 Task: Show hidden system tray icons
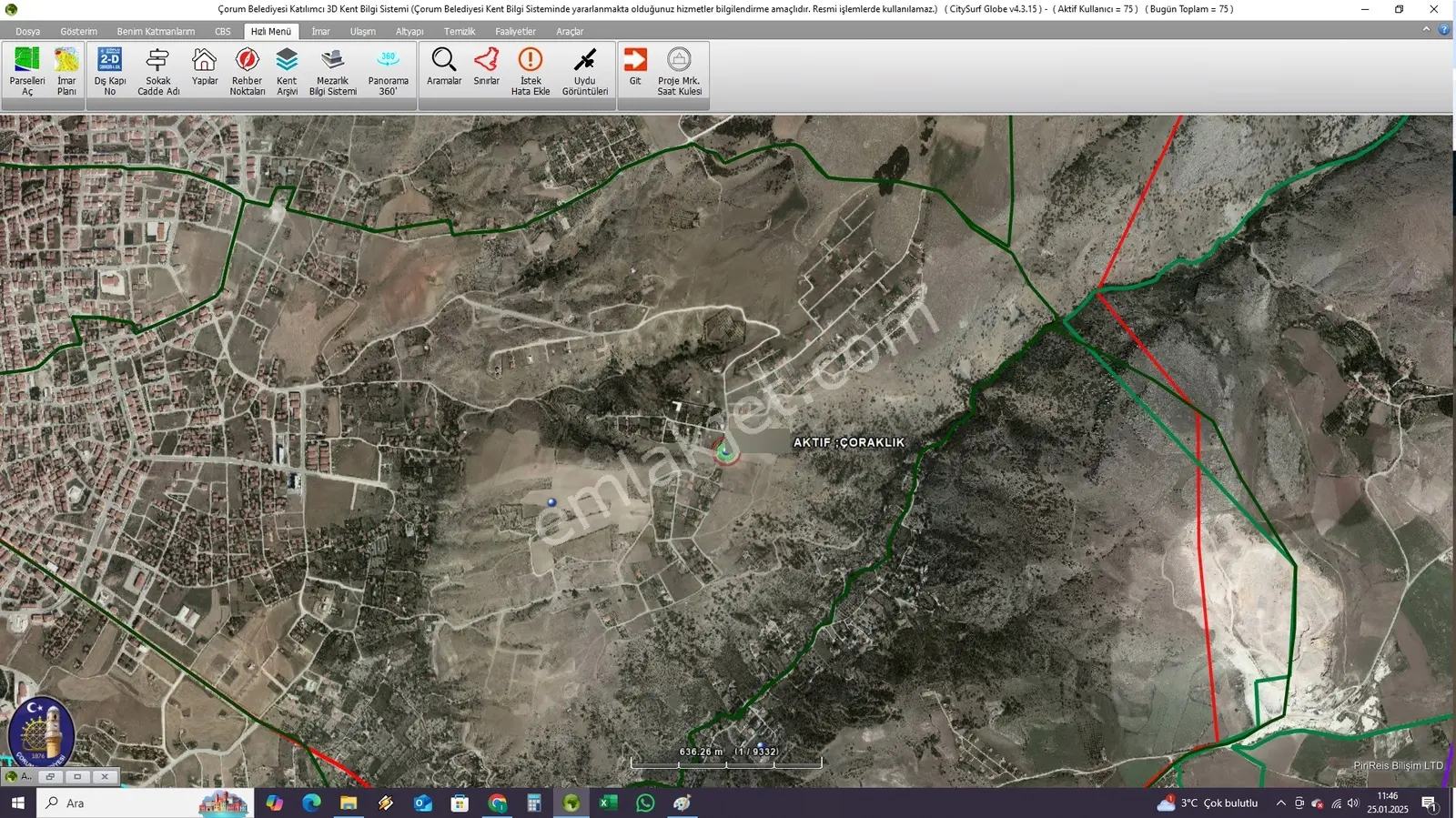1281,803
